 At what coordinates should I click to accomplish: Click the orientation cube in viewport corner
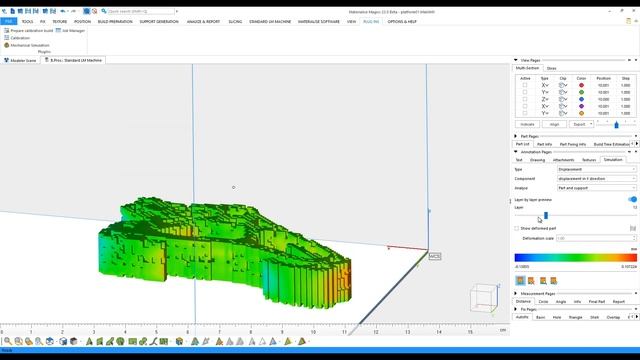(484, 298)
